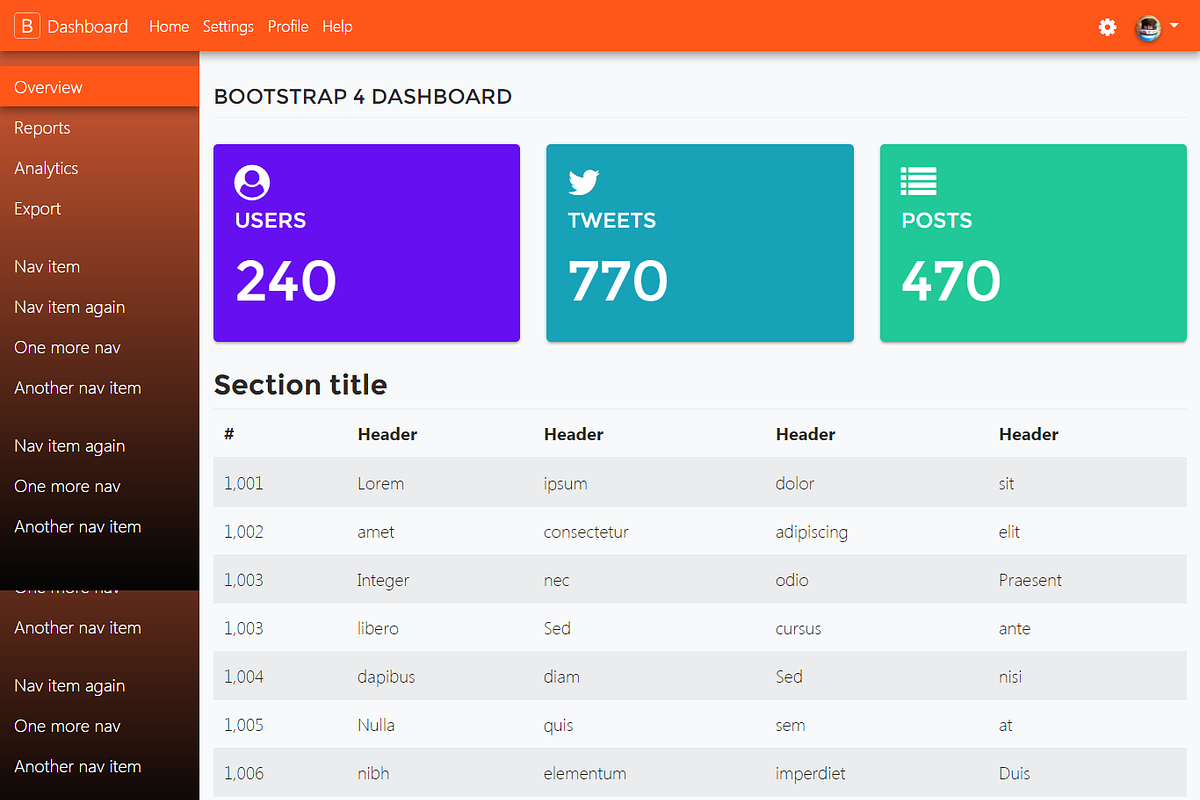The height and width of the screenshot is (800, 1200).
Task: Select table cell 'imperdiet'
Action: (x=810, y=774)
